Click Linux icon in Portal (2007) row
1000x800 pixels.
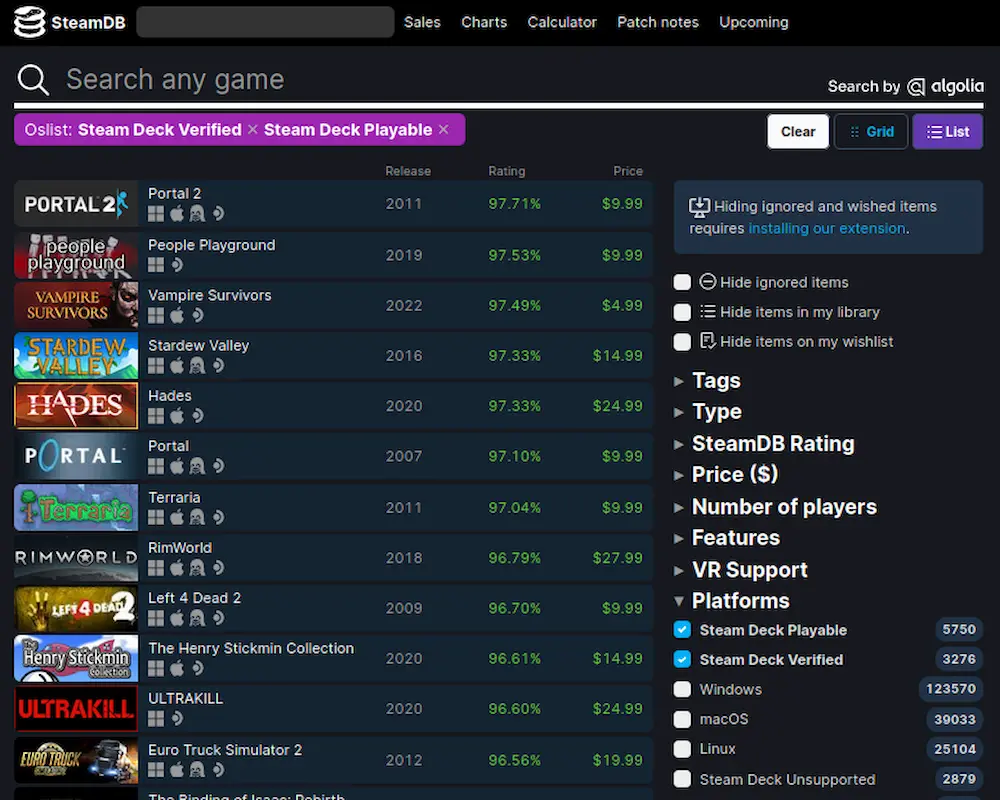point(197,466)
